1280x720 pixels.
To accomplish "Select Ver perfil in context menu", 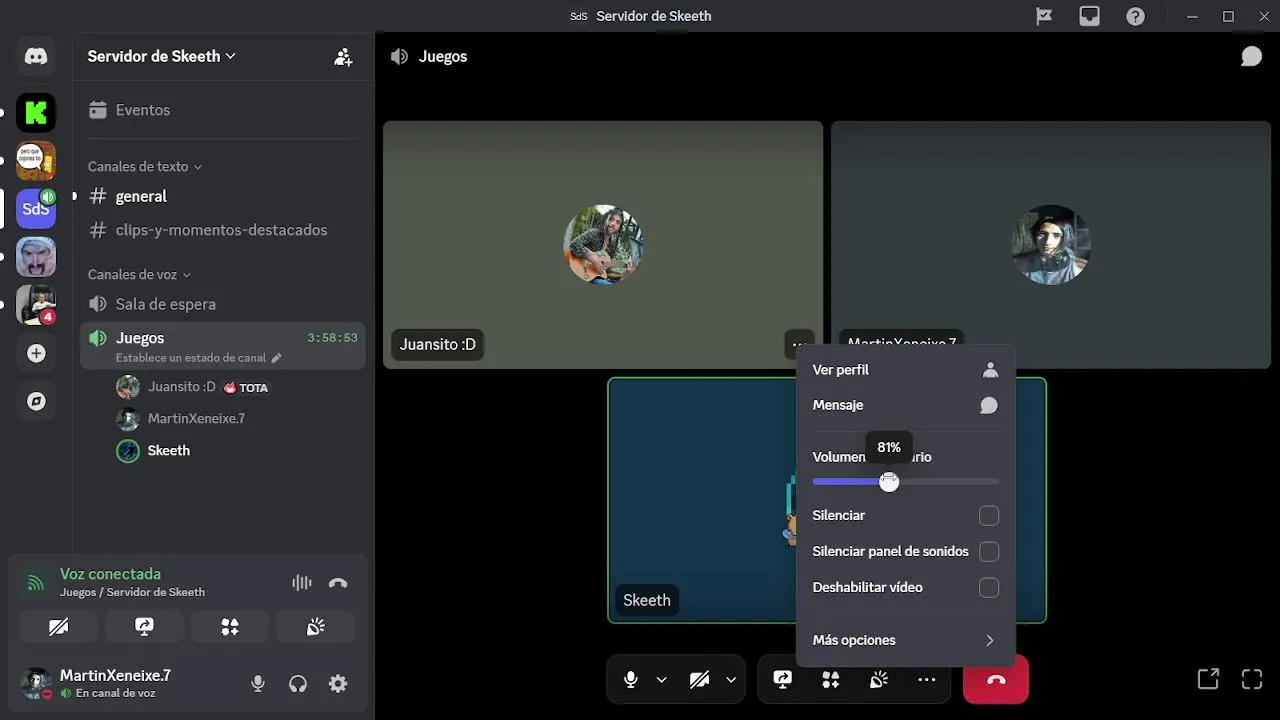I will pos(905,370).
